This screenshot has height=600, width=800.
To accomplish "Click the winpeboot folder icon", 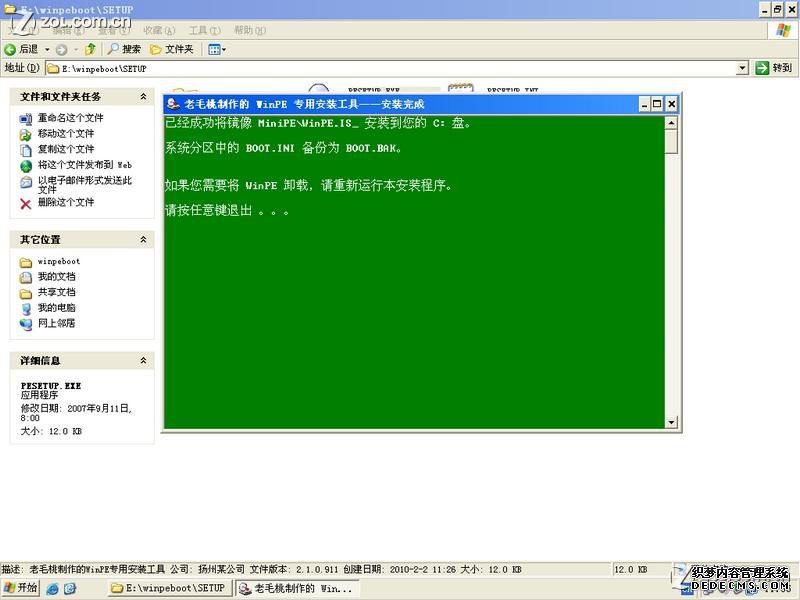I will pyautogui.click(x=26, y=263).
